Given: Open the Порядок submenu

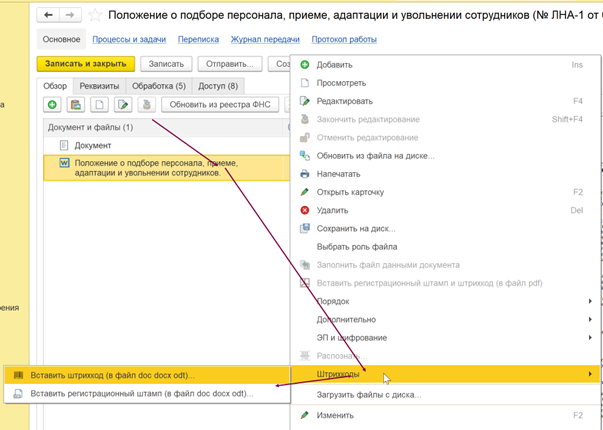Looking at the screenshot, I should point(446,301).
